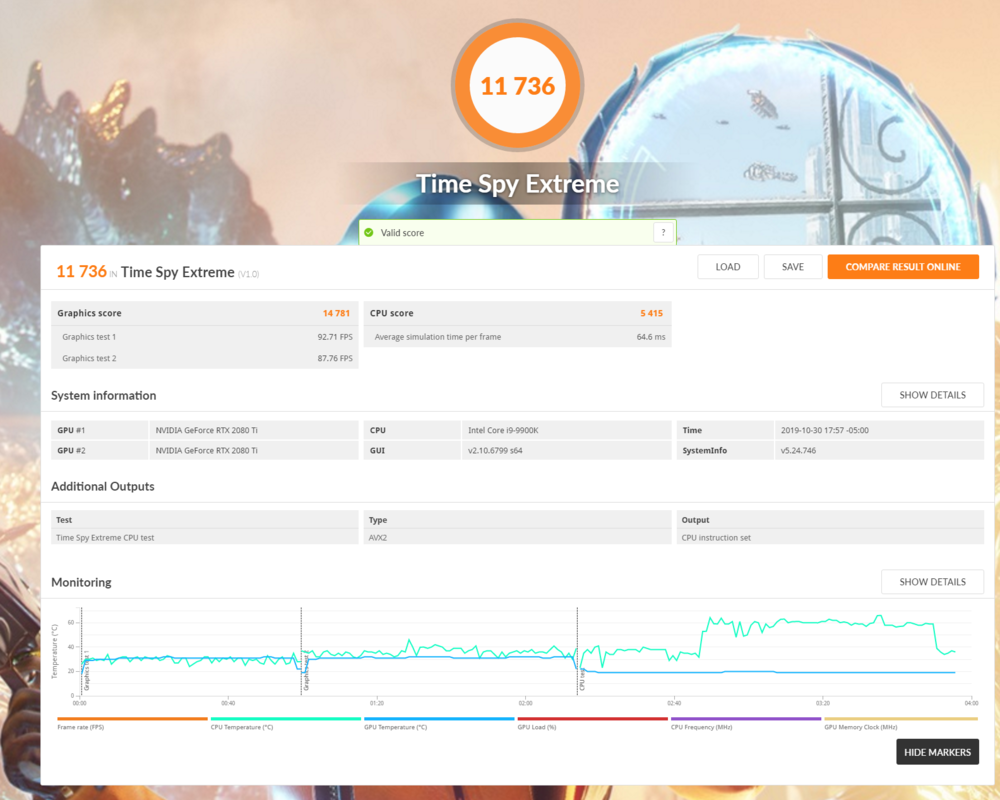Image resolution: width=1000 pixels, height=800 pixels.
Task: Select the CPU score header row
Action: tap(517, 313)
